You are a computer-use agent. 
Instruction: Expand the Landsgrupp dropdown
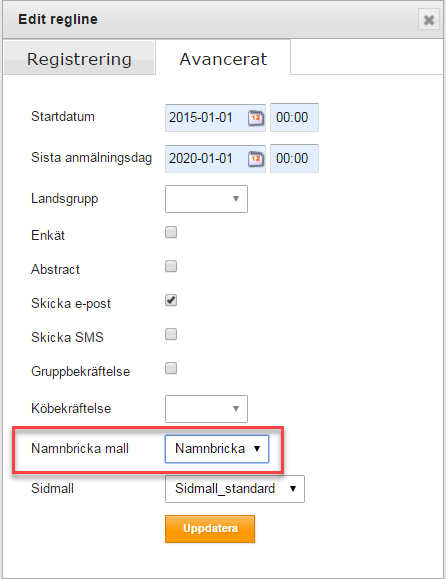206,199
